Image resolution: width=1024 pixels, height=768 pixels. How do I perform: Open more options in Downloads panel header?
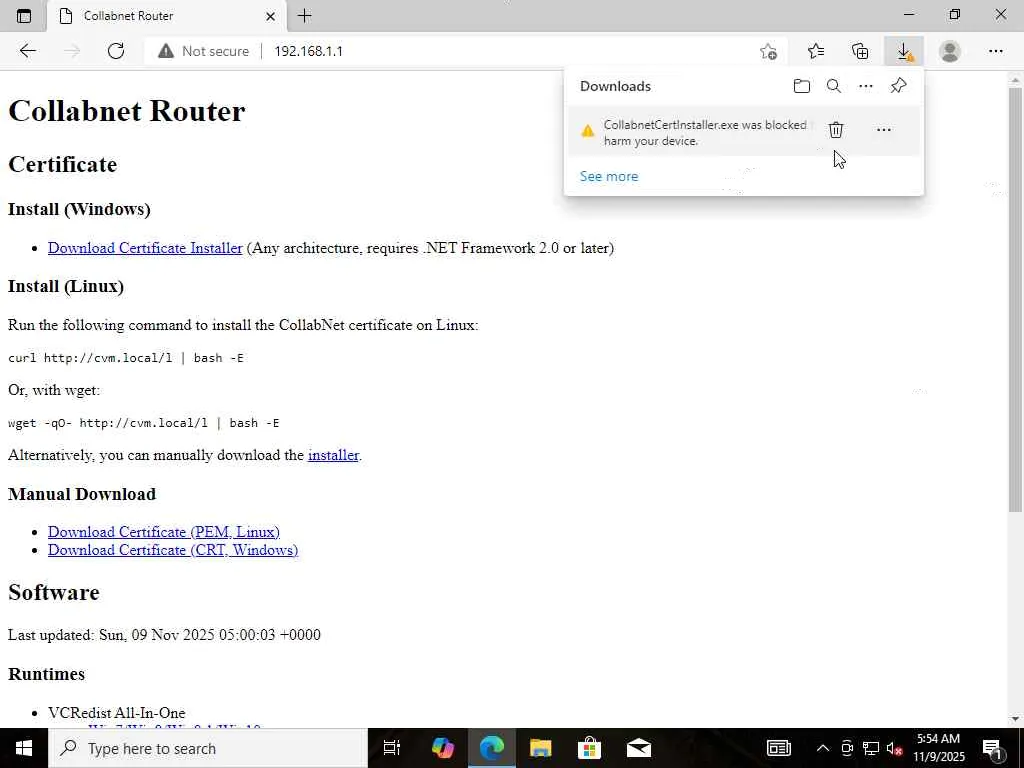click(x=865, y=86)
